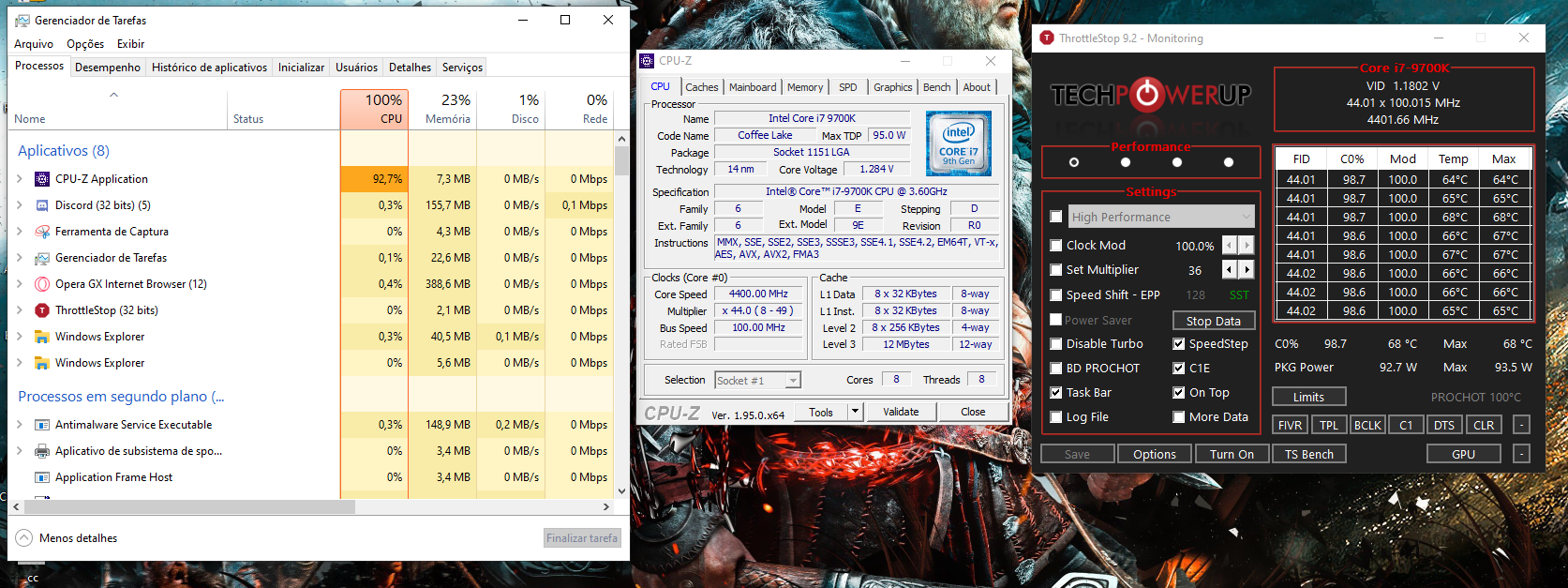
Task: Expand the Antimalware Service Executable row
Action: click(x=20, y=425)
